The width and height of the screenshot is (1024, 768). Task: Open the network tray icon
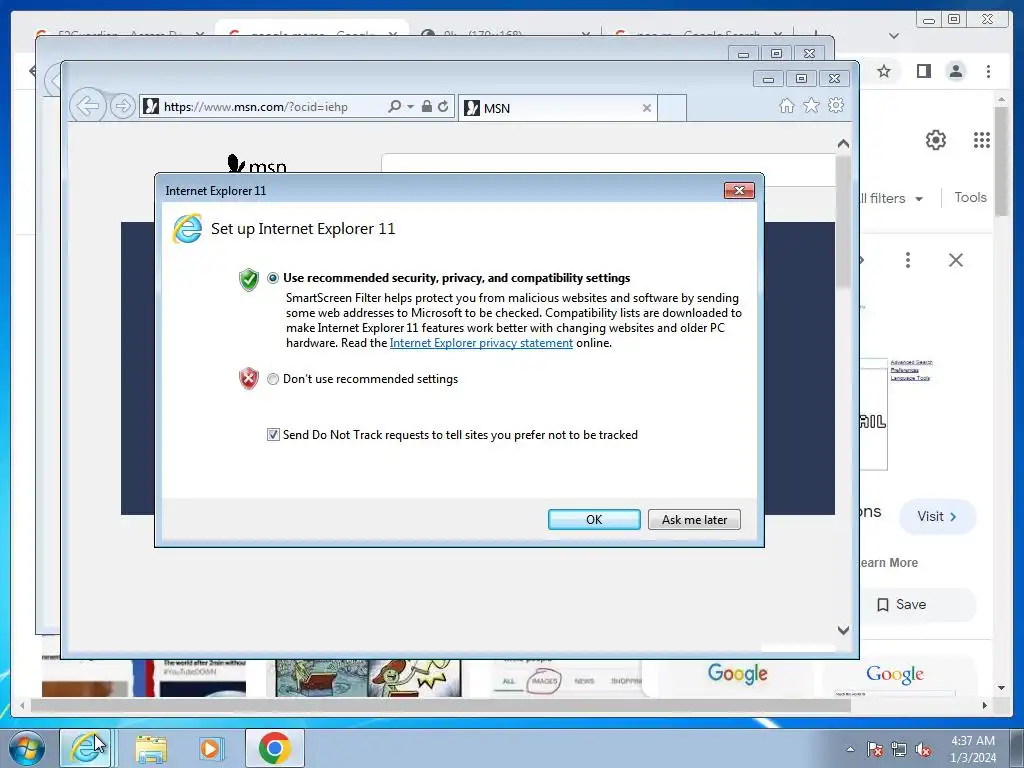pos(899,749)
